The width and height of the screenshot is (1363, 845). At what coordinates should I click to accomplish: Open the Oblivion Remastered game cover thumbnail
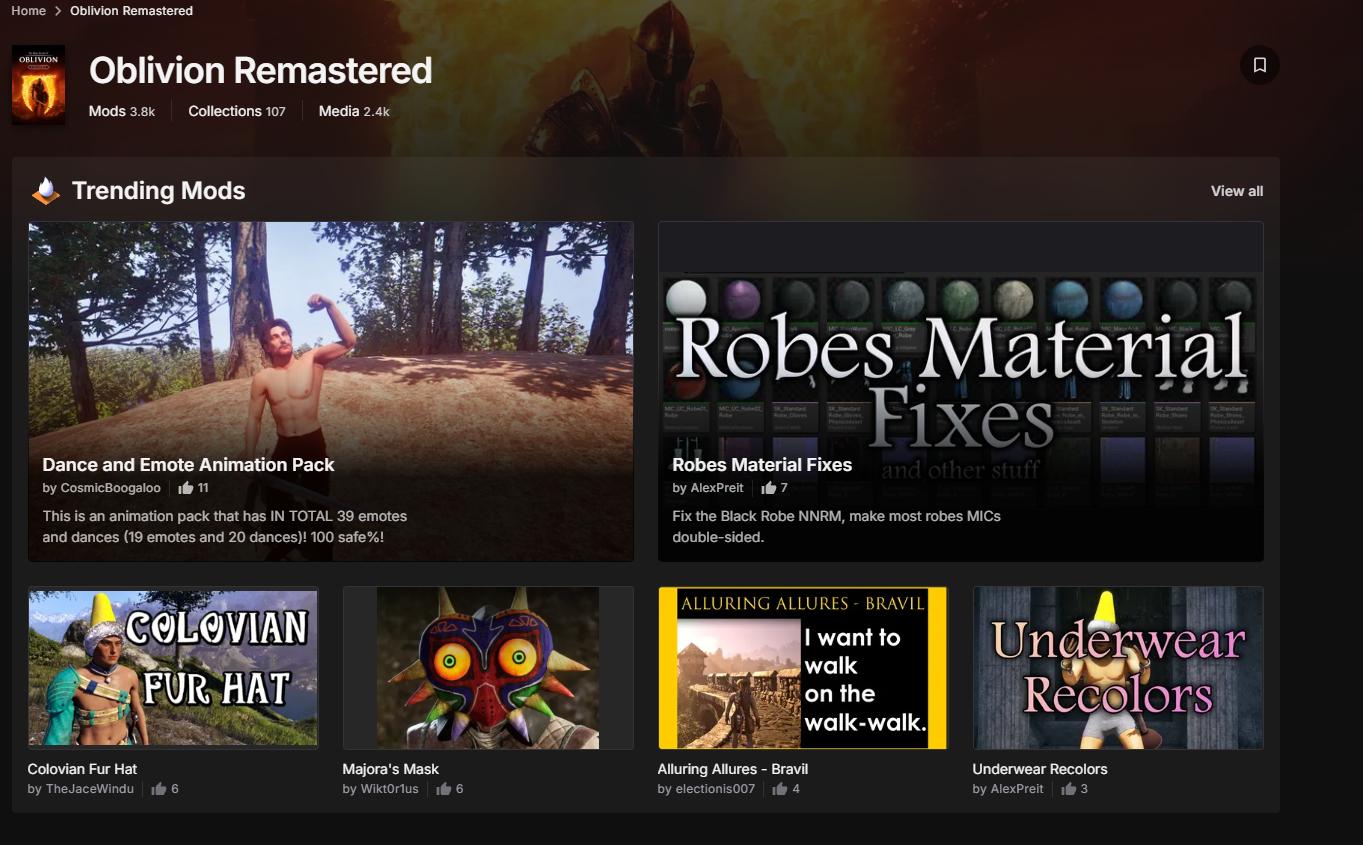(38, 85)
